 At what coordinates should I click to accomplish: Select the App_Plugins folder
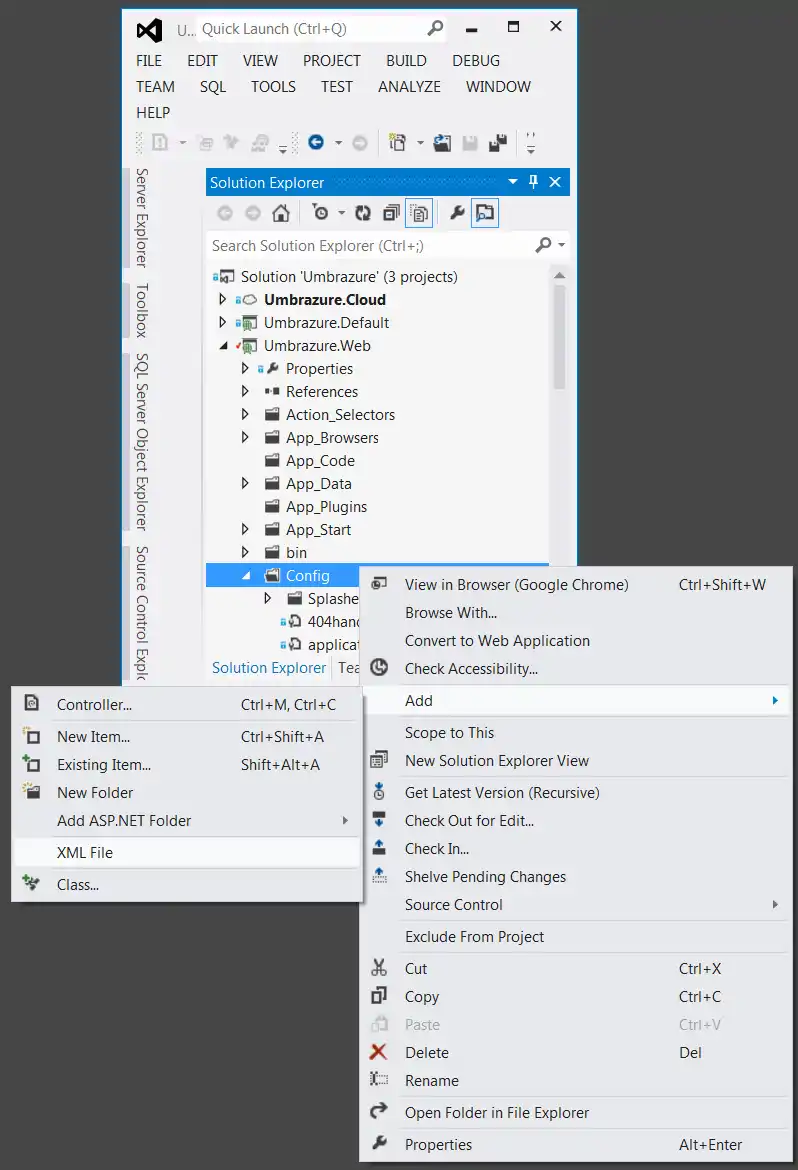[x=326, y=507]
